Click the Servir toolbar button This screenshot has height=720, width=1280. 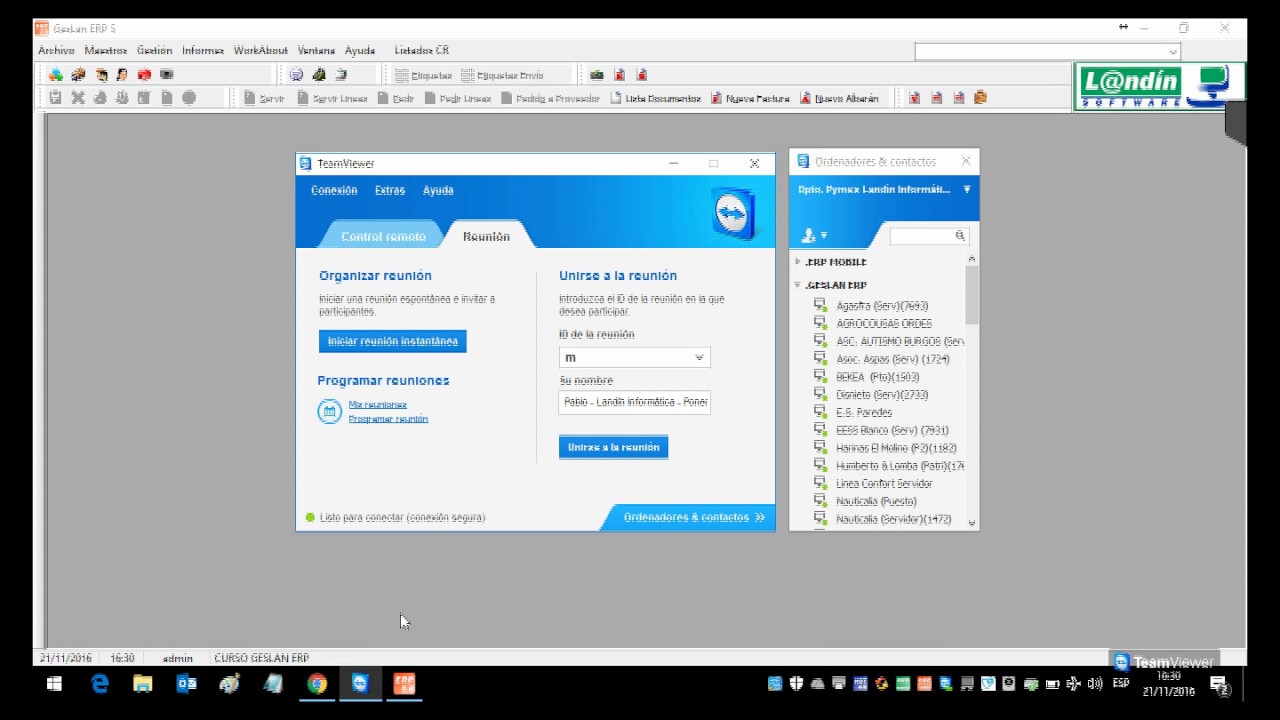(x=264, y=98)
